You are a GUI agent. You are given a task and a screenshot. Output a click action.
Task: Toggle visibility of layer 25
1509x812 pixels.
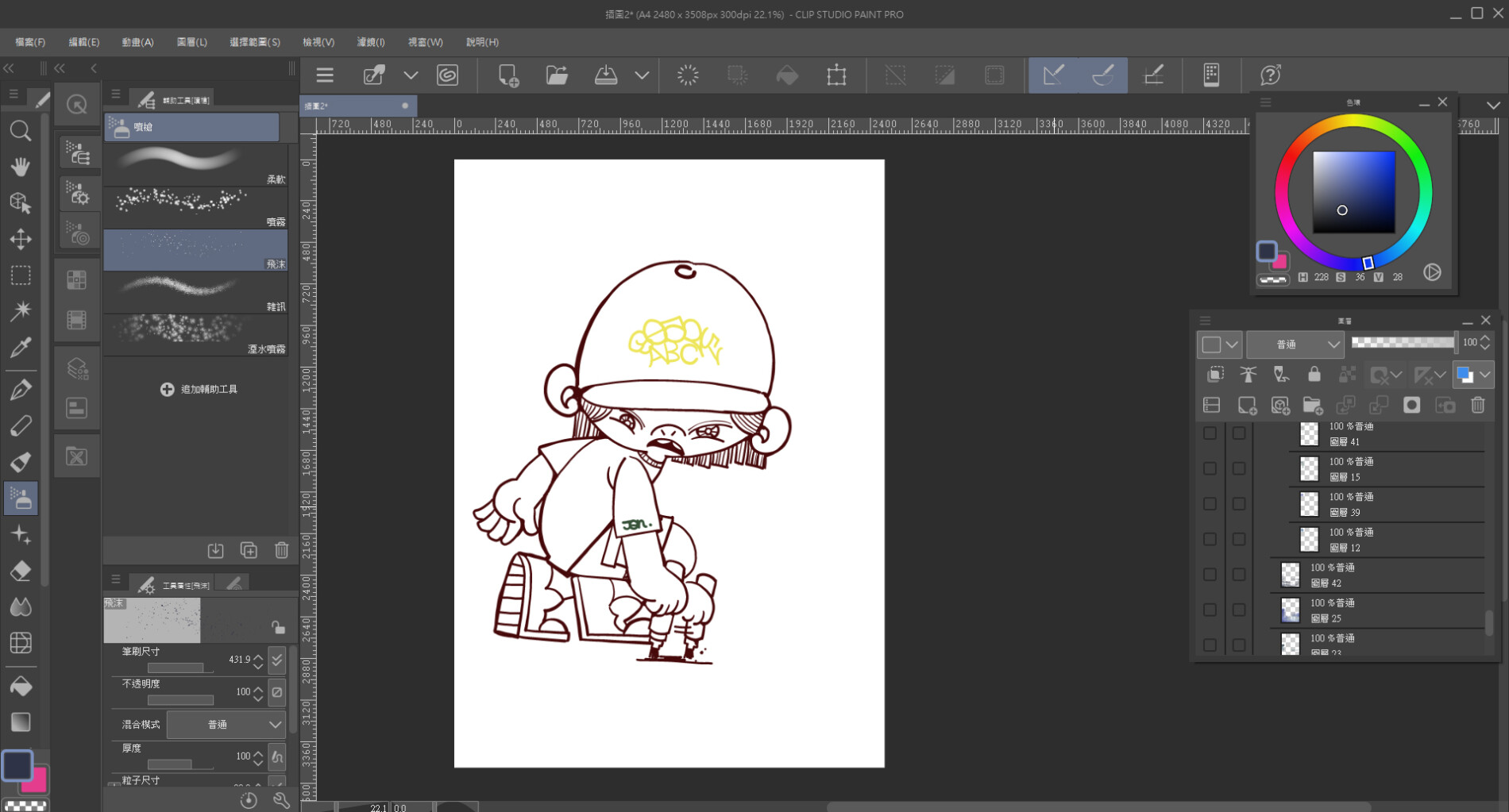coord(1210,610)
